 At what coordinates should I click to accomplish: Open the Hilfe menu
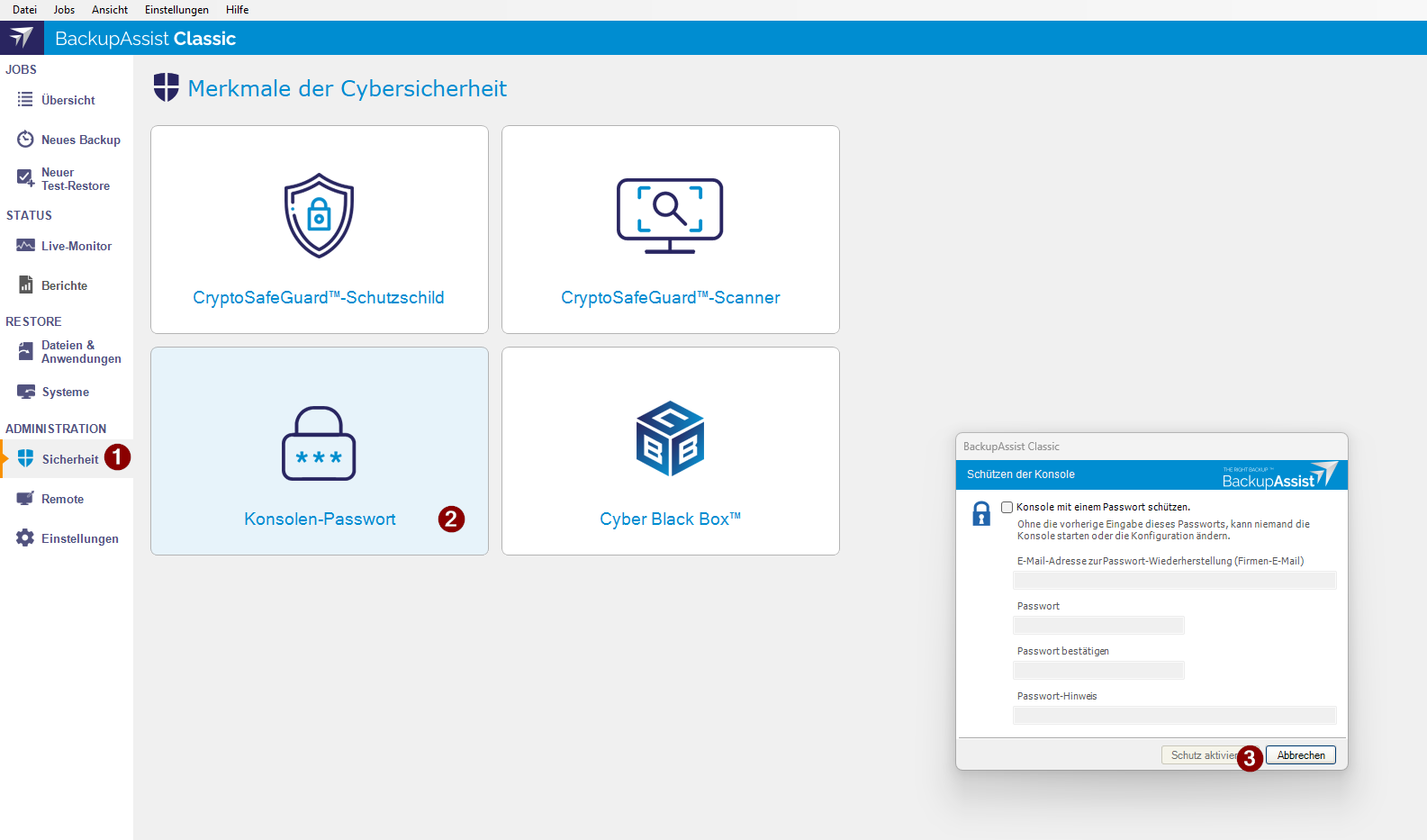point(237,10)
